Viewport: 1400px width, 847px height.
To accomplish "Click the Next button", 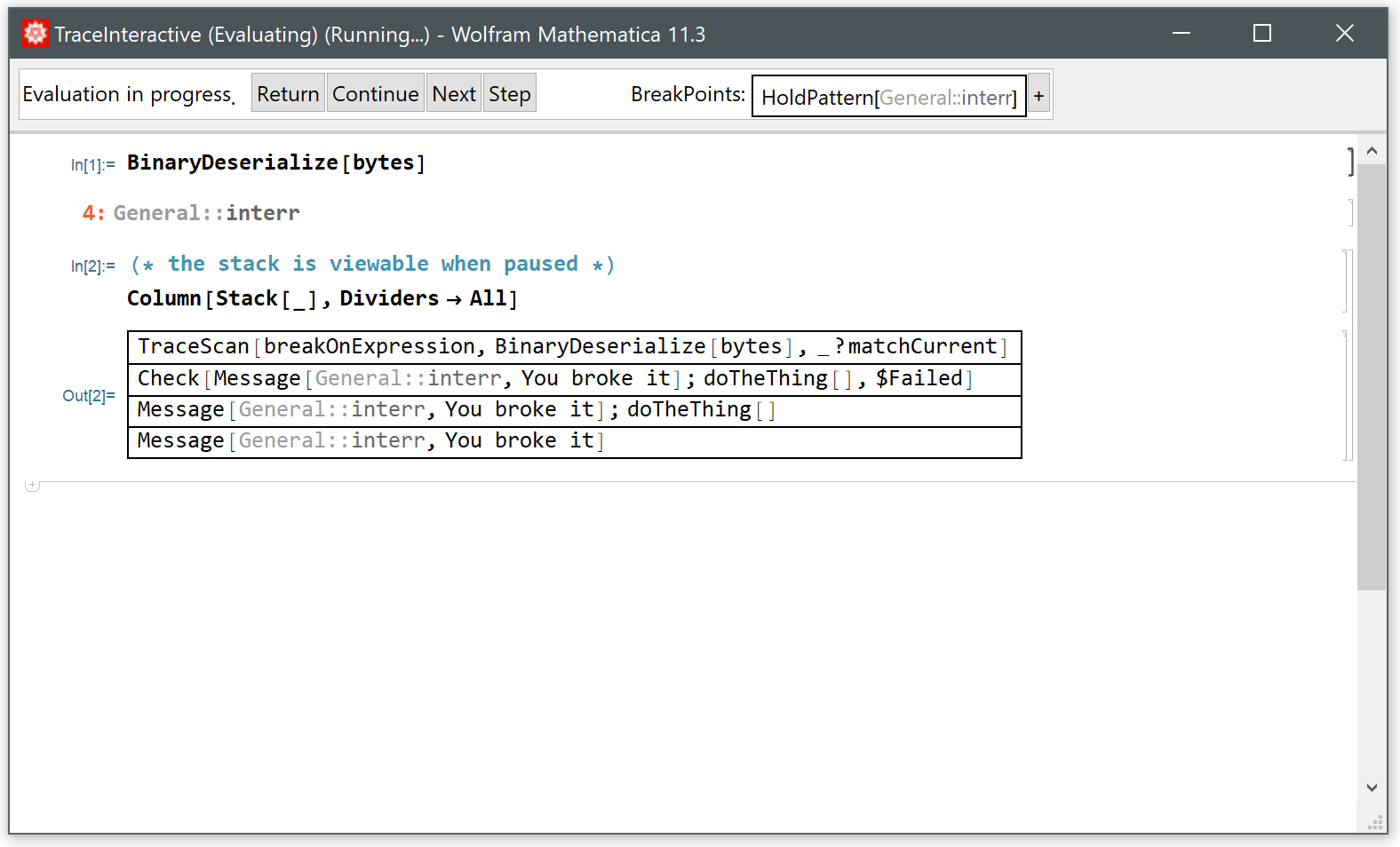I will coord(454,93).
